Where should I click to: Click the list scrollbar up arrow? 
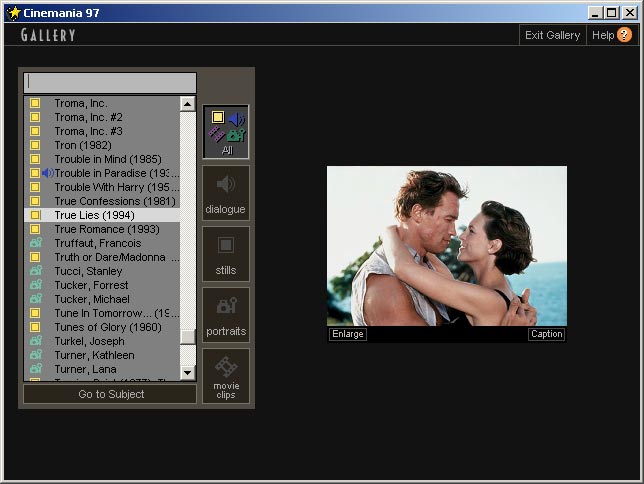tap(188, 104)
